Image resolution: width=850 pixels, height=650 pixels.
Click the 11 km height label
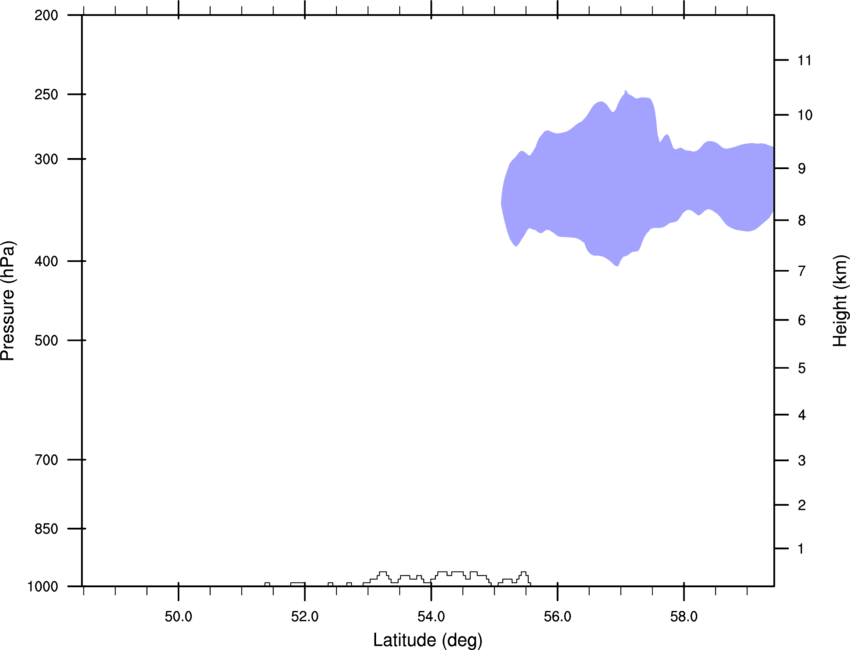[804, 60]
